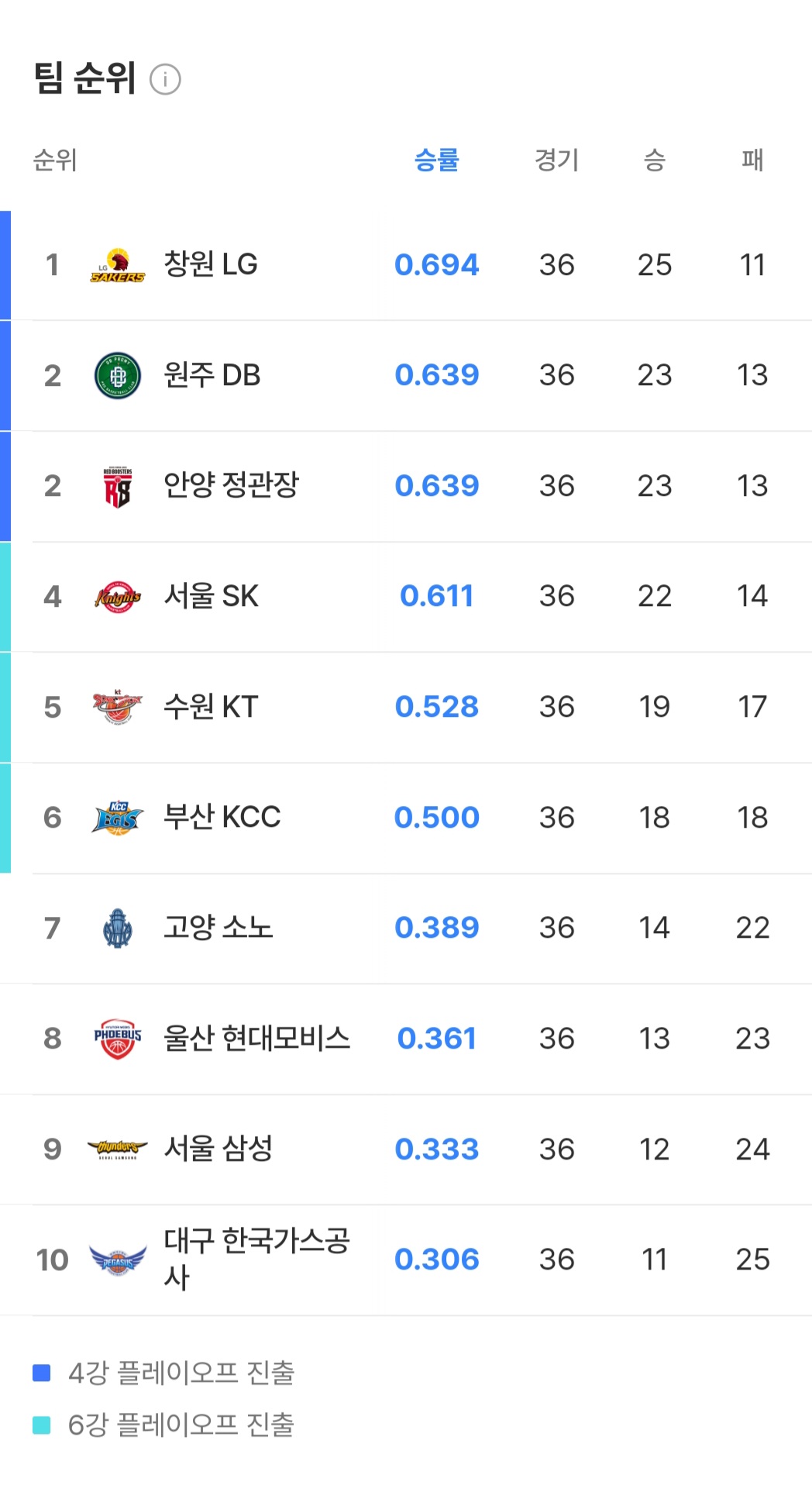The width and height of the screenshot is (812, 1492).
Task: Click the 창원 LG Sakers logo
Action: coord(117,265)
